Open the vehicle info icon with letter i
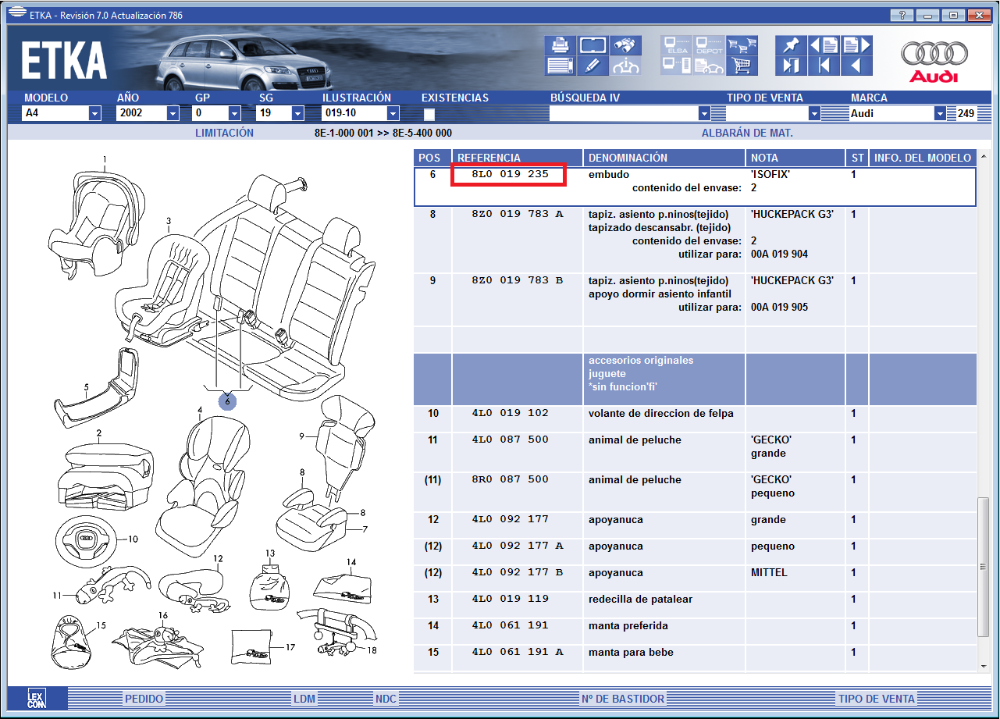The height and width of the screenshot is (719, 1000). tap(626, 65)
